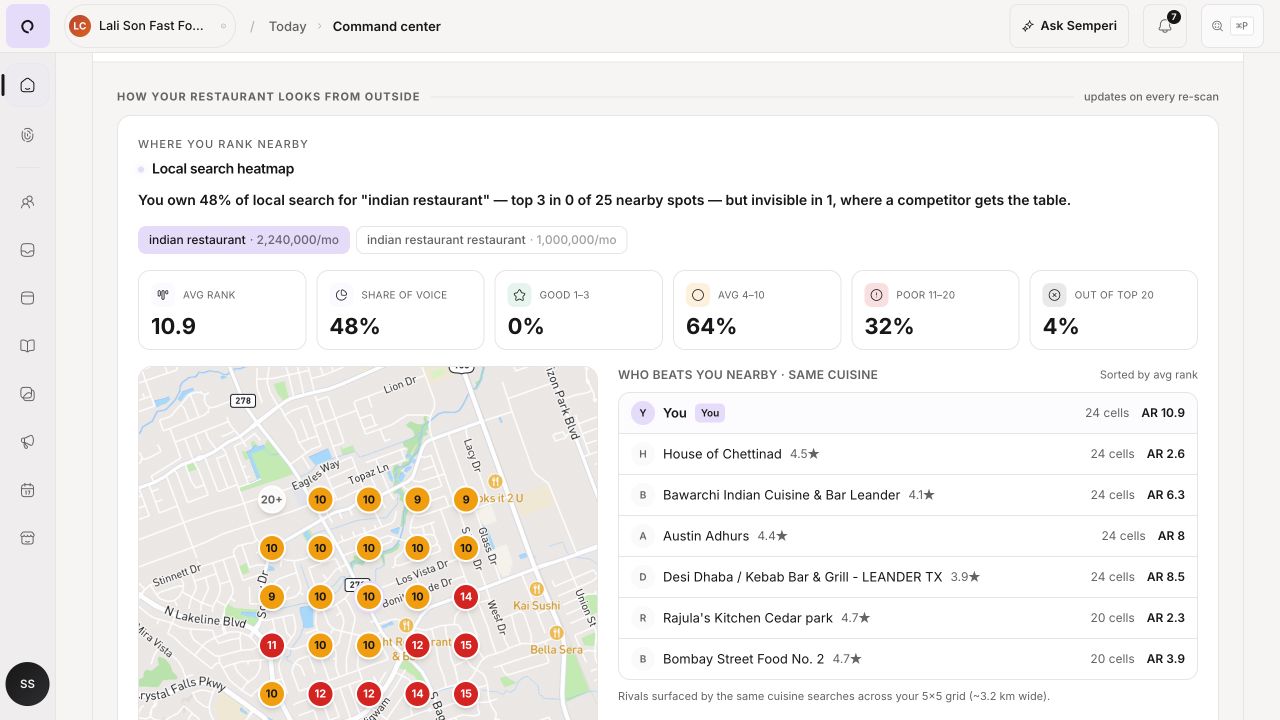Open the notifications bell with 7 badge
The width and height of the screenshot is (1280, 720).
(1165, 26)
